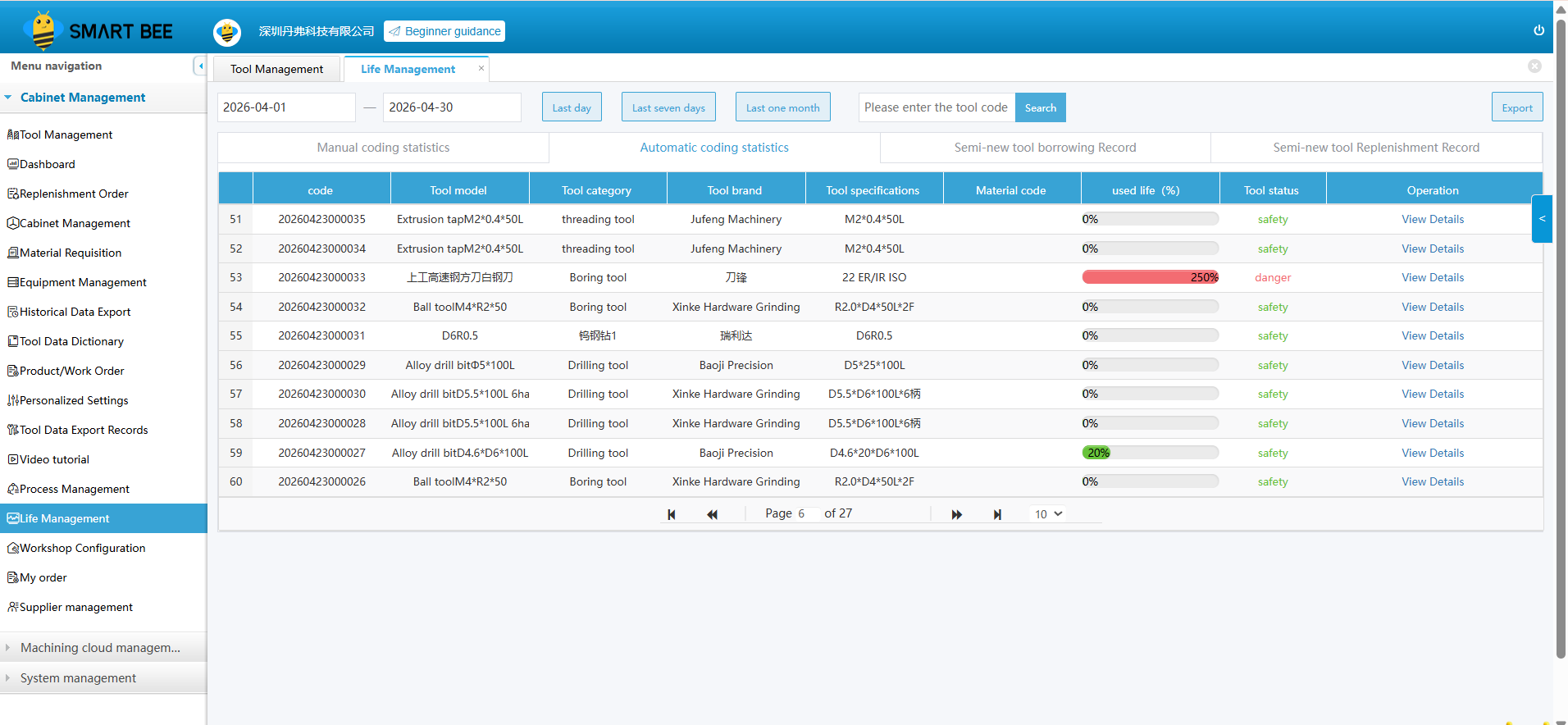The image size is (1568, 725).
Task: Click the Last seven days button
Action: tap(668, 107)
